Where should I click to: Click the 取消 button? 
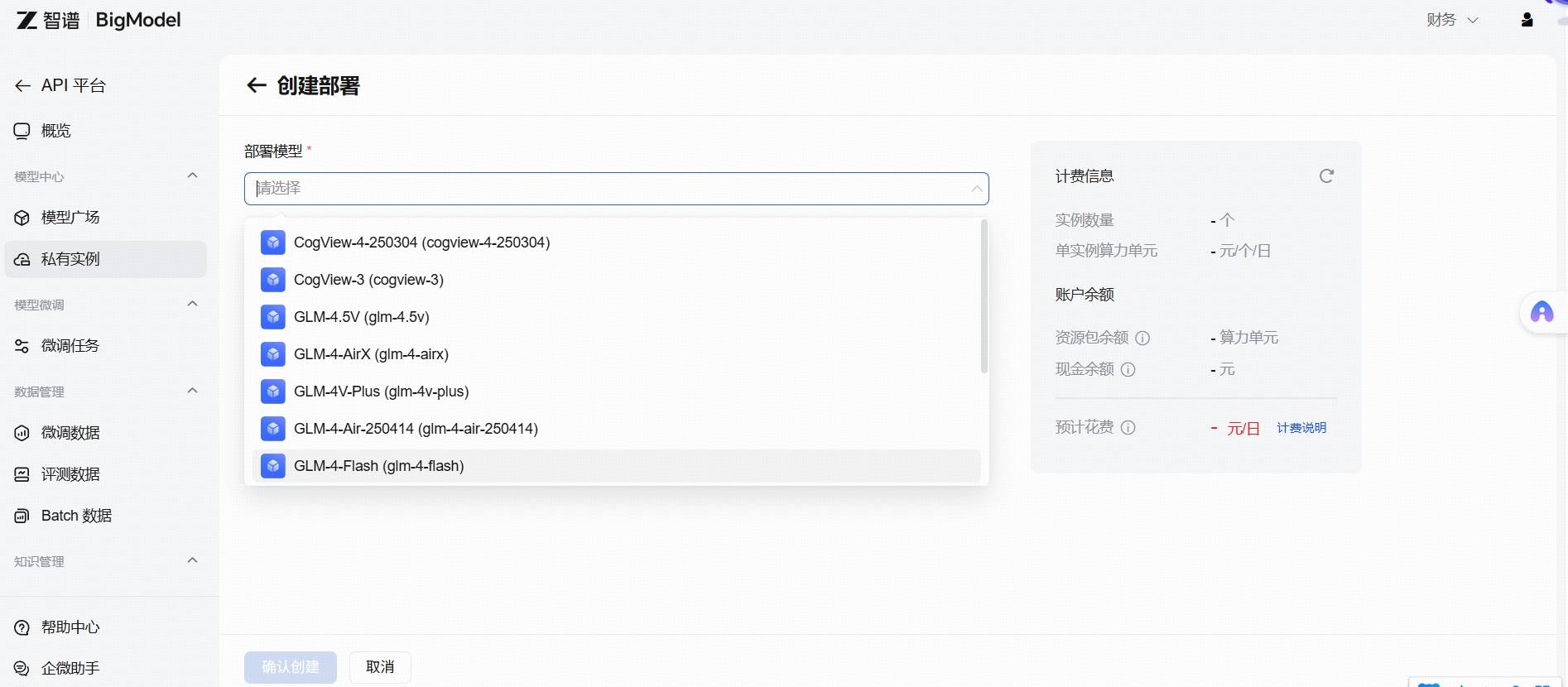(x=380, y=667)
